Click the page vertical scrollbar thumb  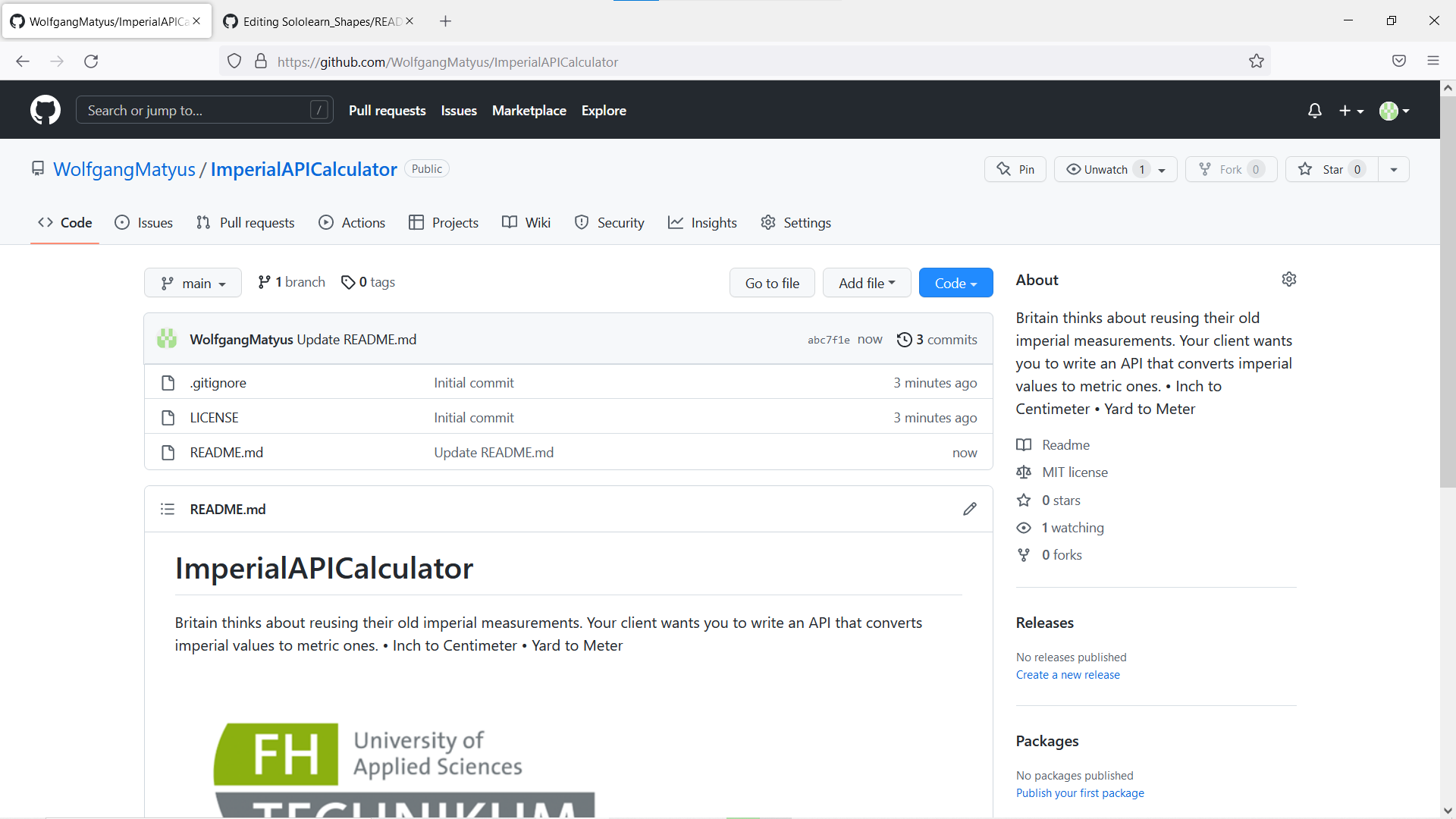[1448, 291]
